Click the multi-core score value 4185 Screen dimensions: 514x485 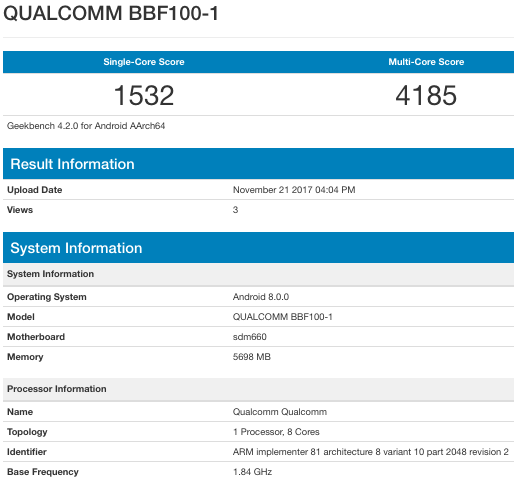coord(426,95)
